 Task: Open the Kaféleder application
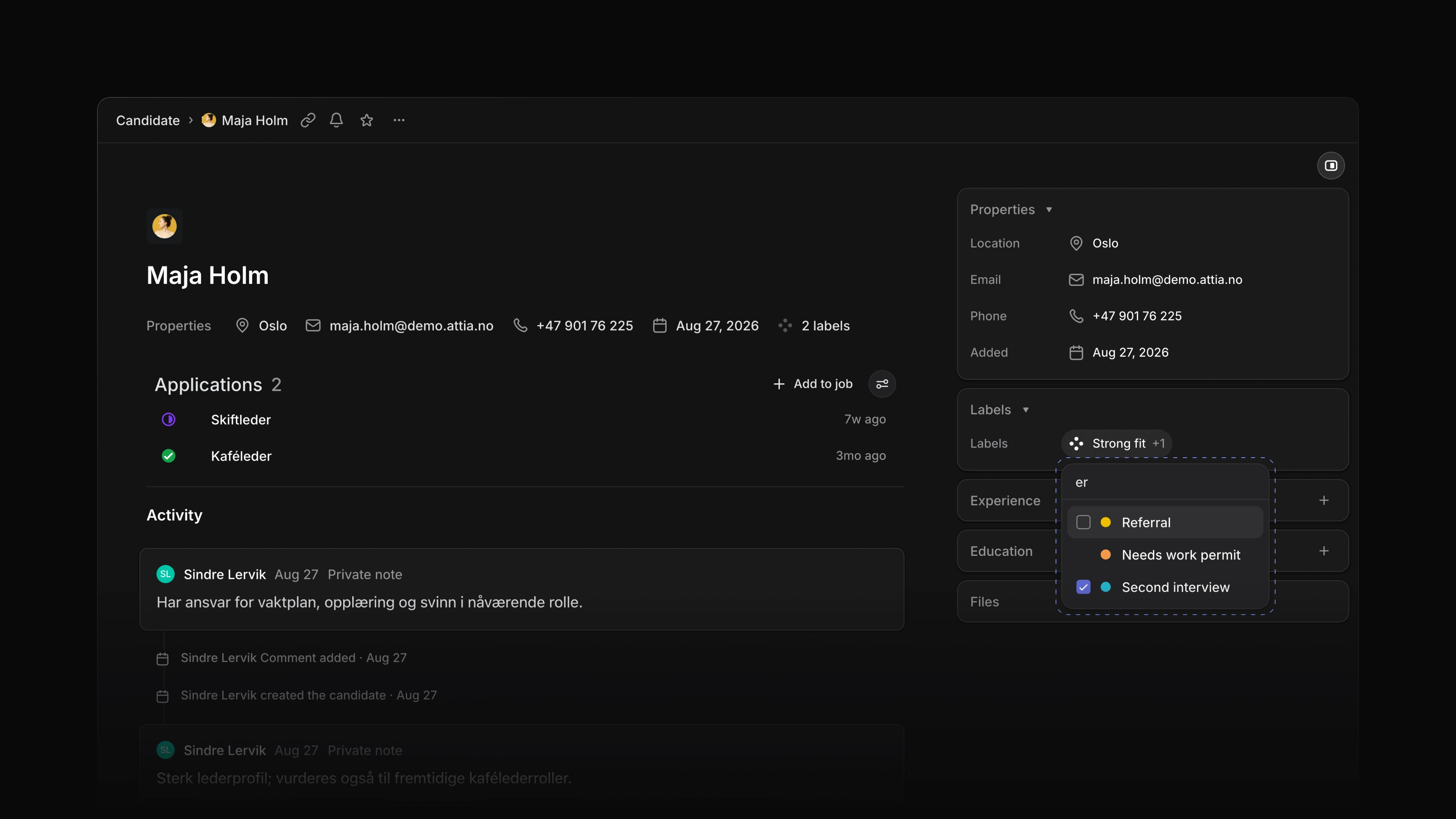point(242,456)
